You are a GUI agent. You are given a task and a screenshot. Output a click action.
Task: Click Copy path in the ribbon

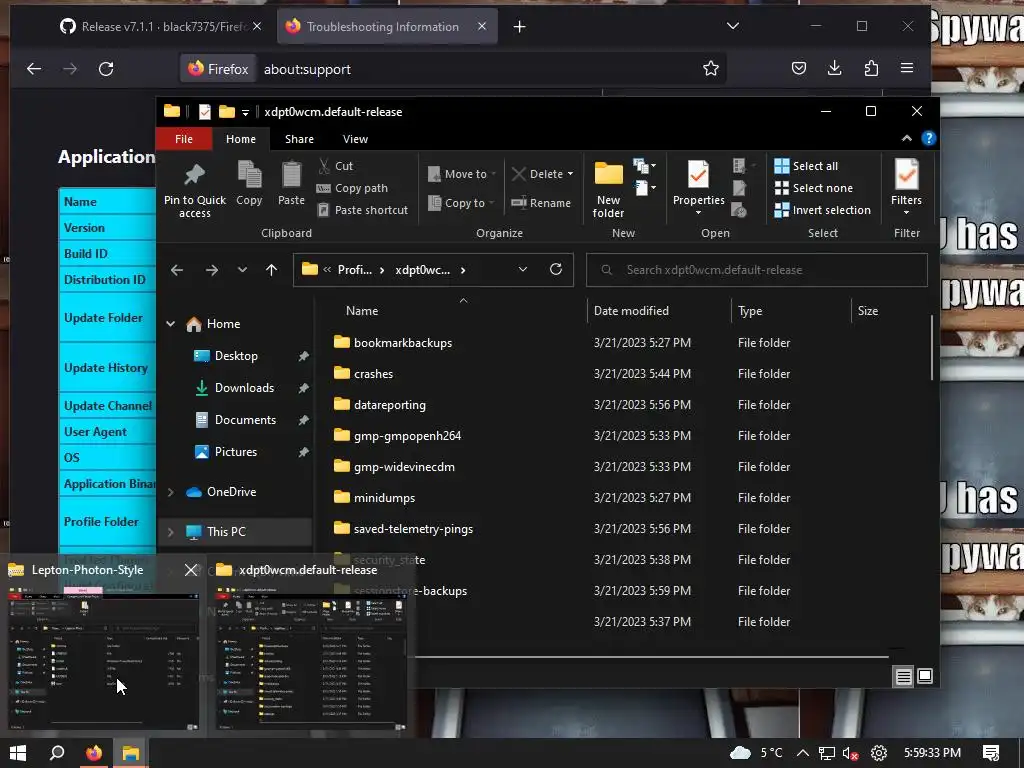click(x=353, y=188)
